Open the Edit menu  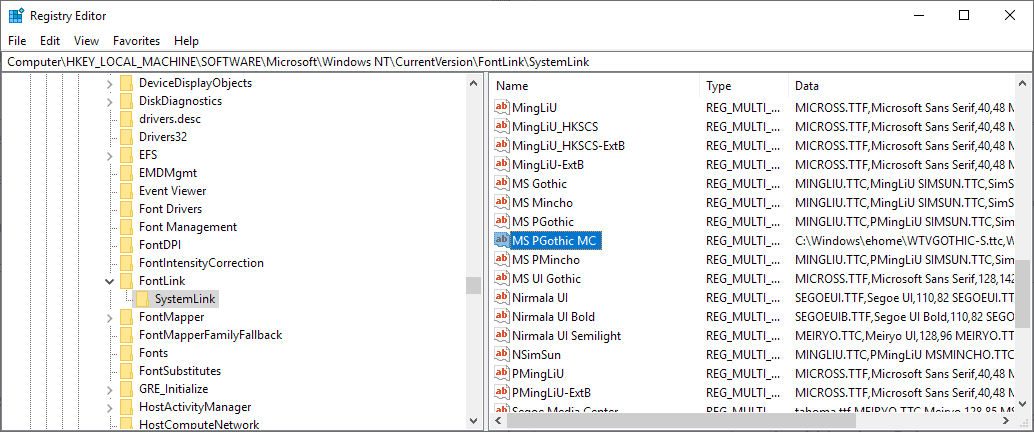click(50, 41)
